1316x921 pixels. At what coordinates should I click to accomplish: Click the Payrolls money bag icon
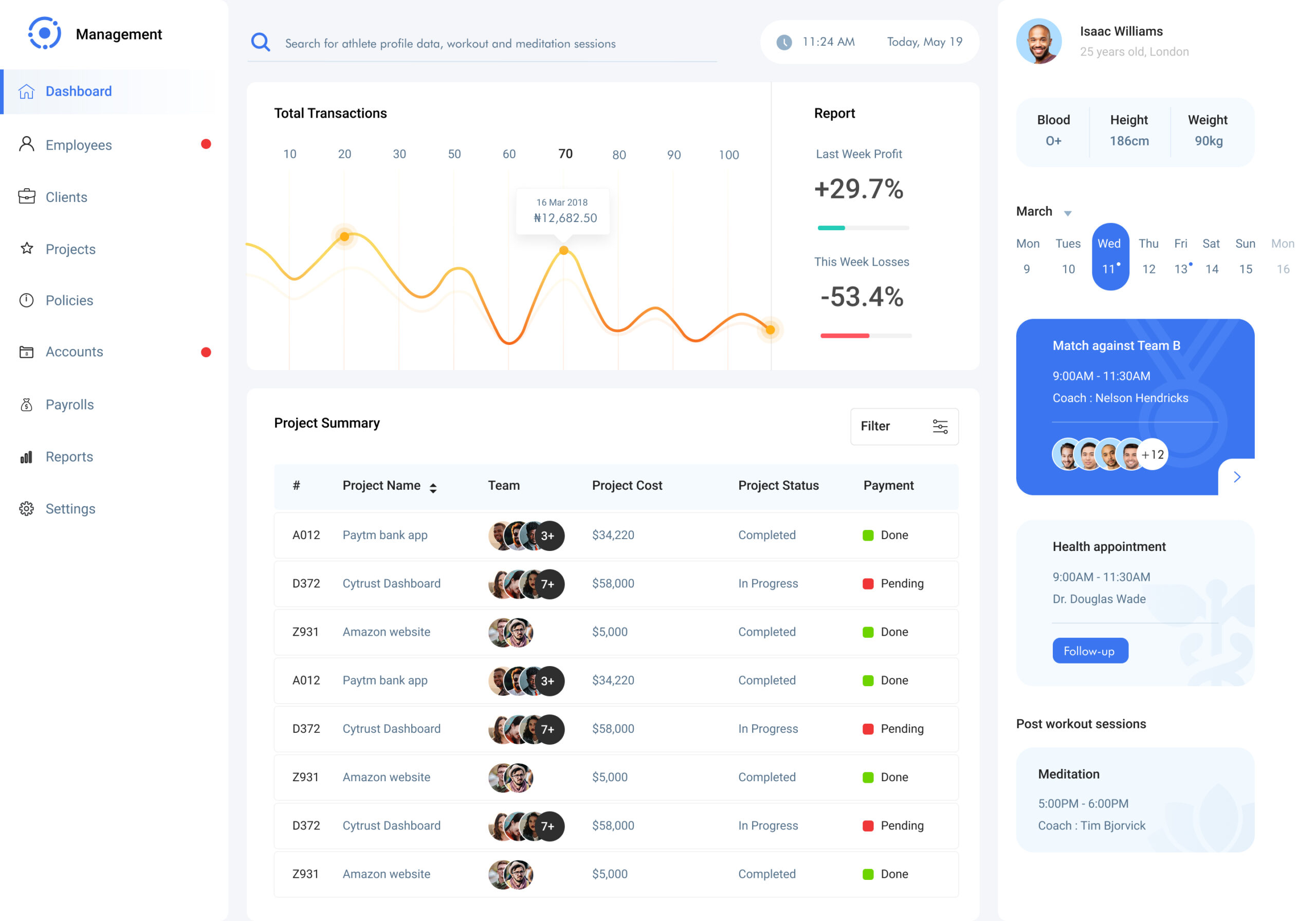point(26,404)
